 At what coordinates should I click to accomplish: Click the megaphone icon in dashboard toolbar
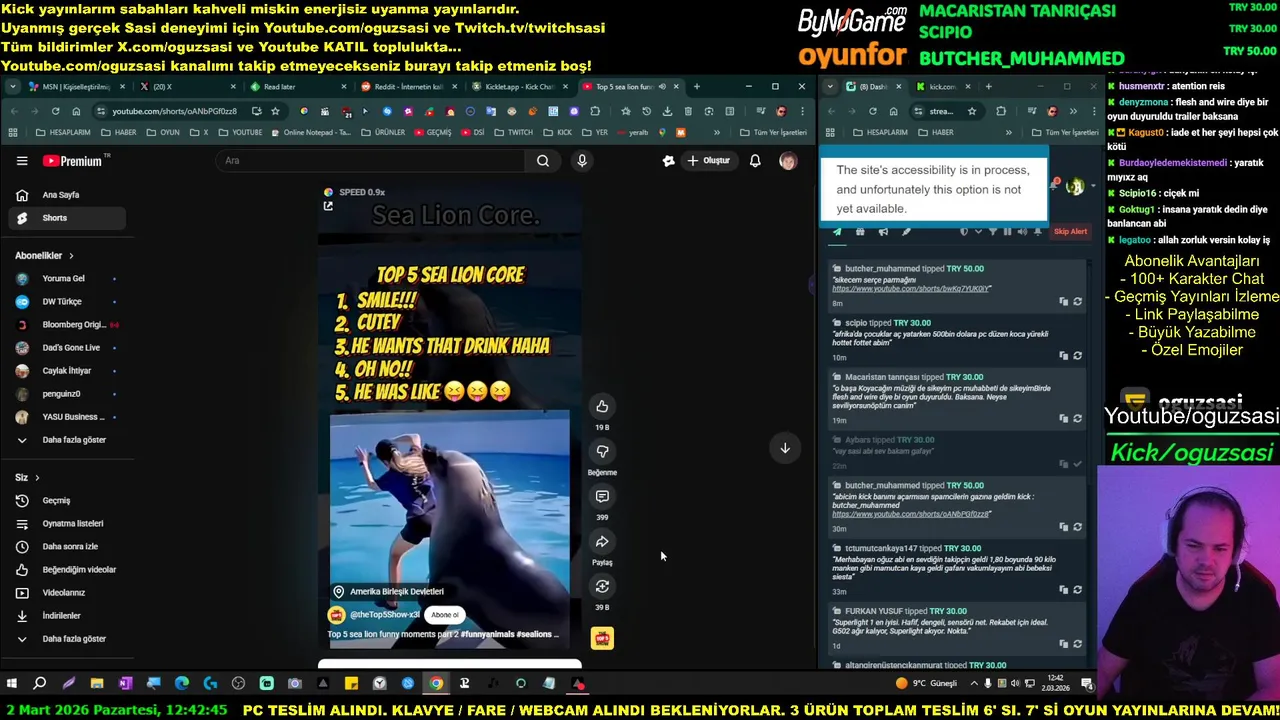[x=883, y=232]
